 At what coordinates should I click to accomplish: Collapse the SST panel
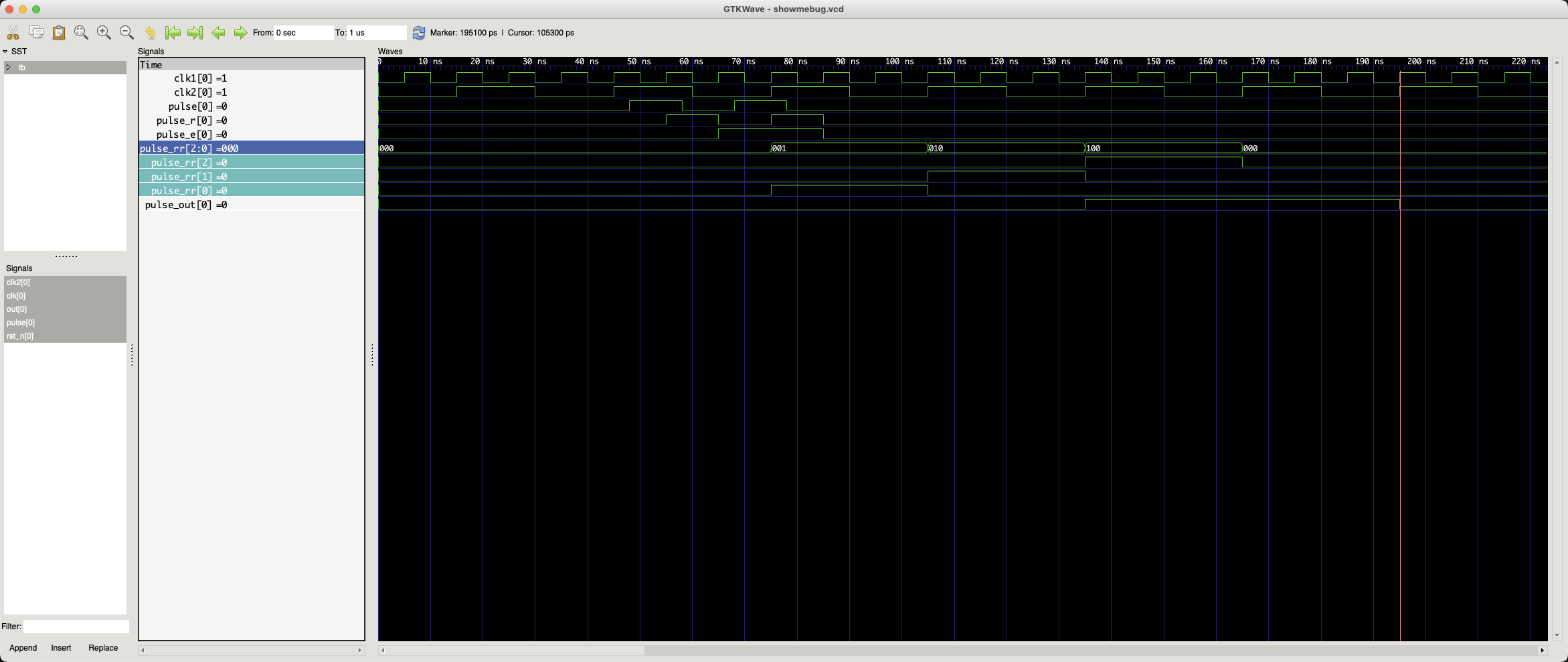pos(5,52)
